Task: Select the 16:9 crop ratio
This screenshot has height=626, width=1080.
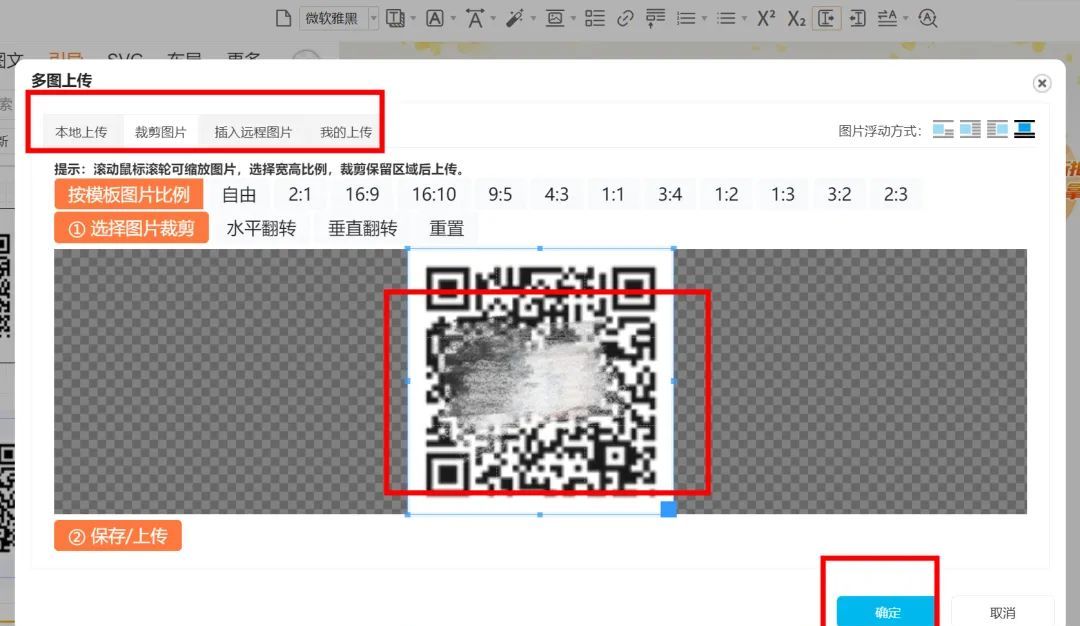Action: coord(362,194)
